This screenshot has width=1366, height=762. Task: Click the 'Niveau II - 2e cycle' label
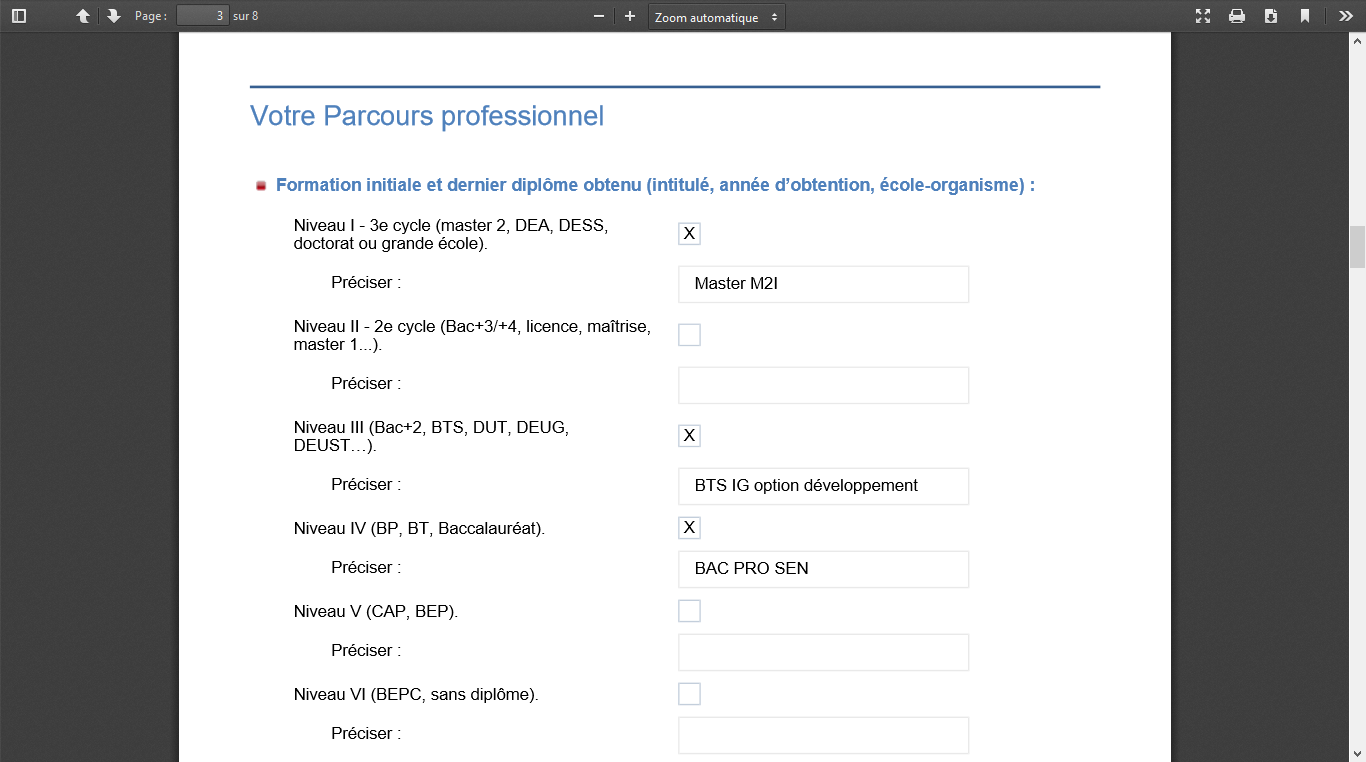(x=472, y=335)
